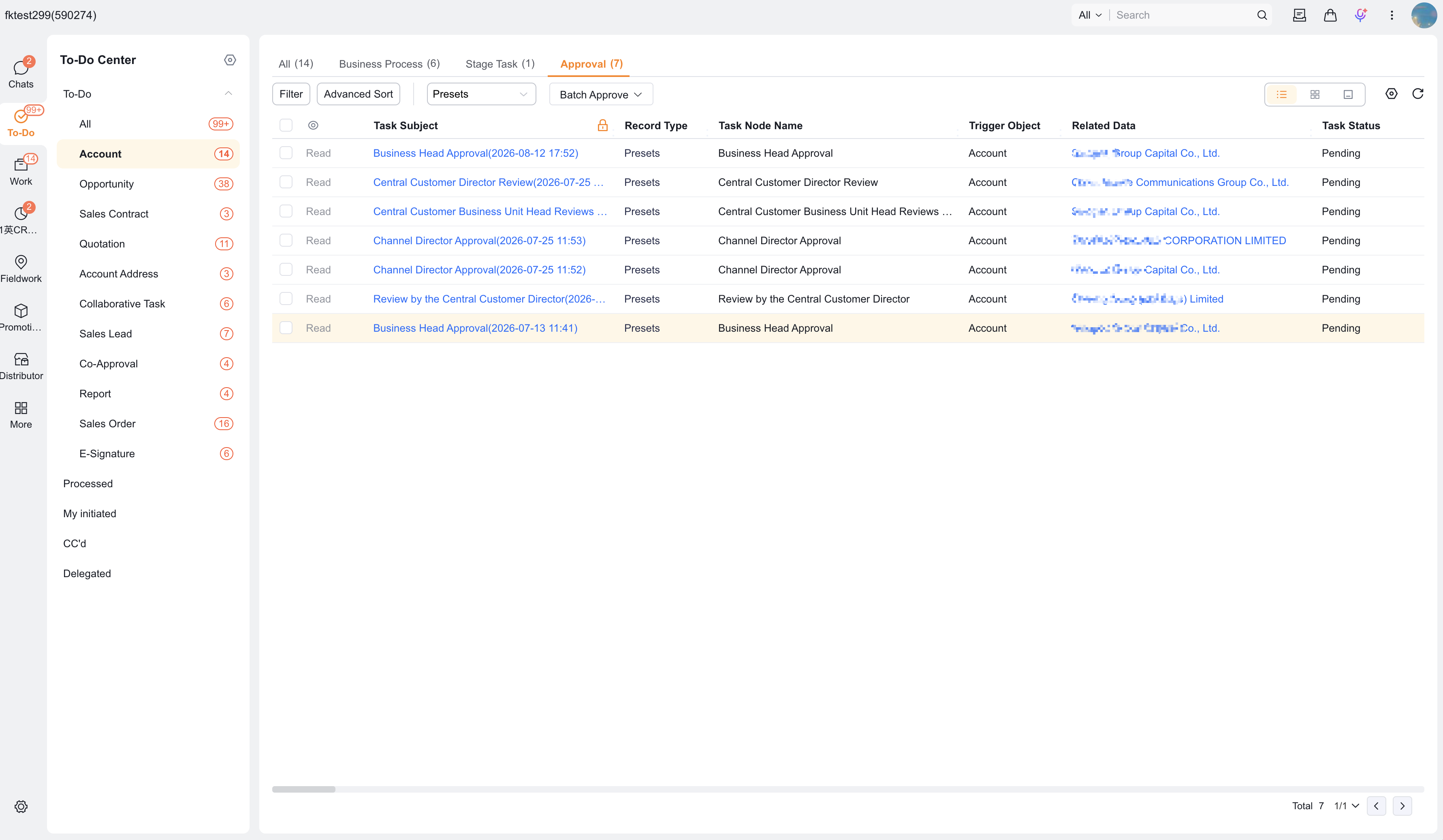
Task: Open the Presets dropdown
Action: (x=481, y=94)
